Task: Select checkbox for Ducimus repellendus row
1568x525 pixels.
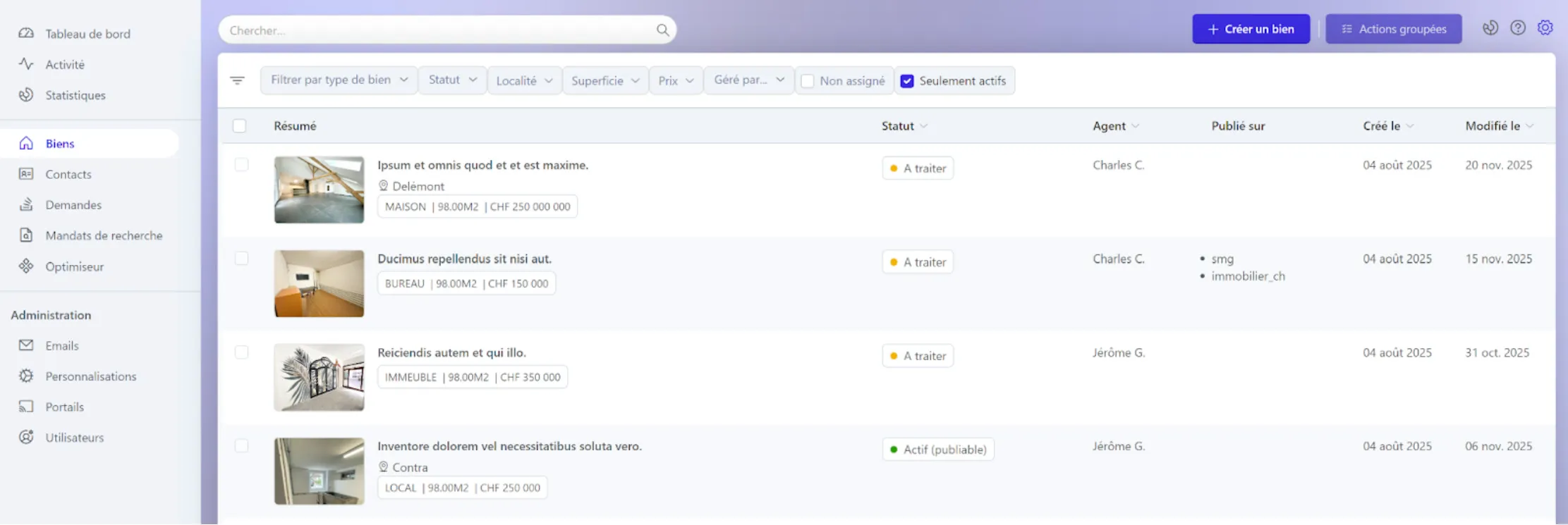Action: [241, 259]
